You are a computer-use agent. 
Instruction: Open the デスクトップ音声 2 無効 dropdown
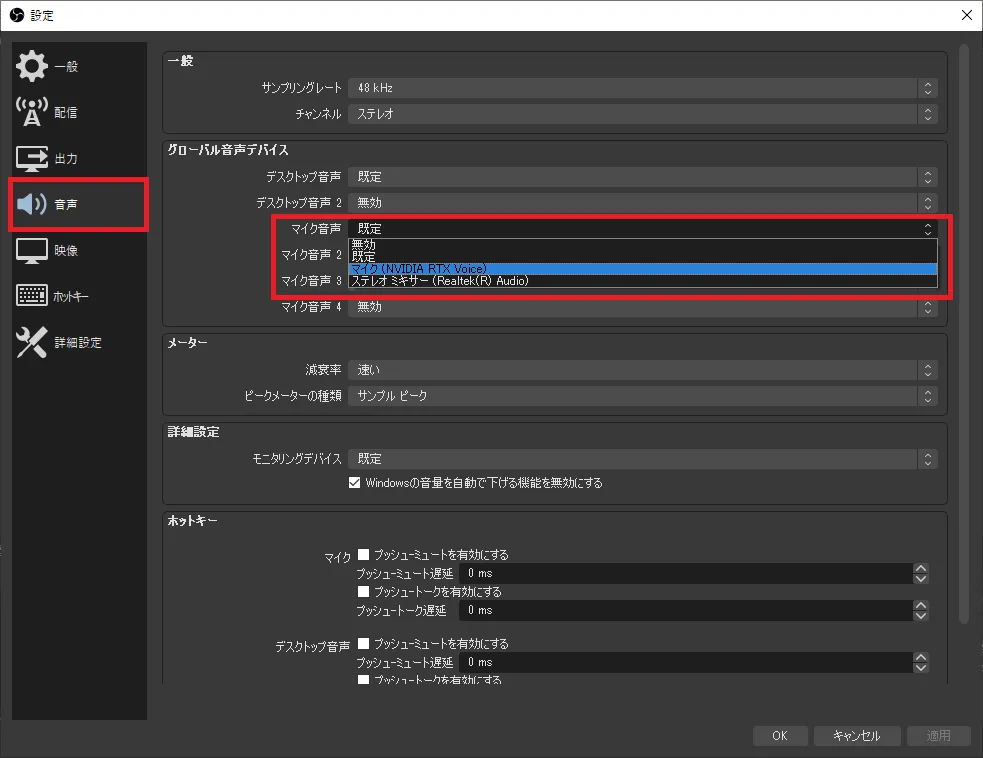pos(643,203)
